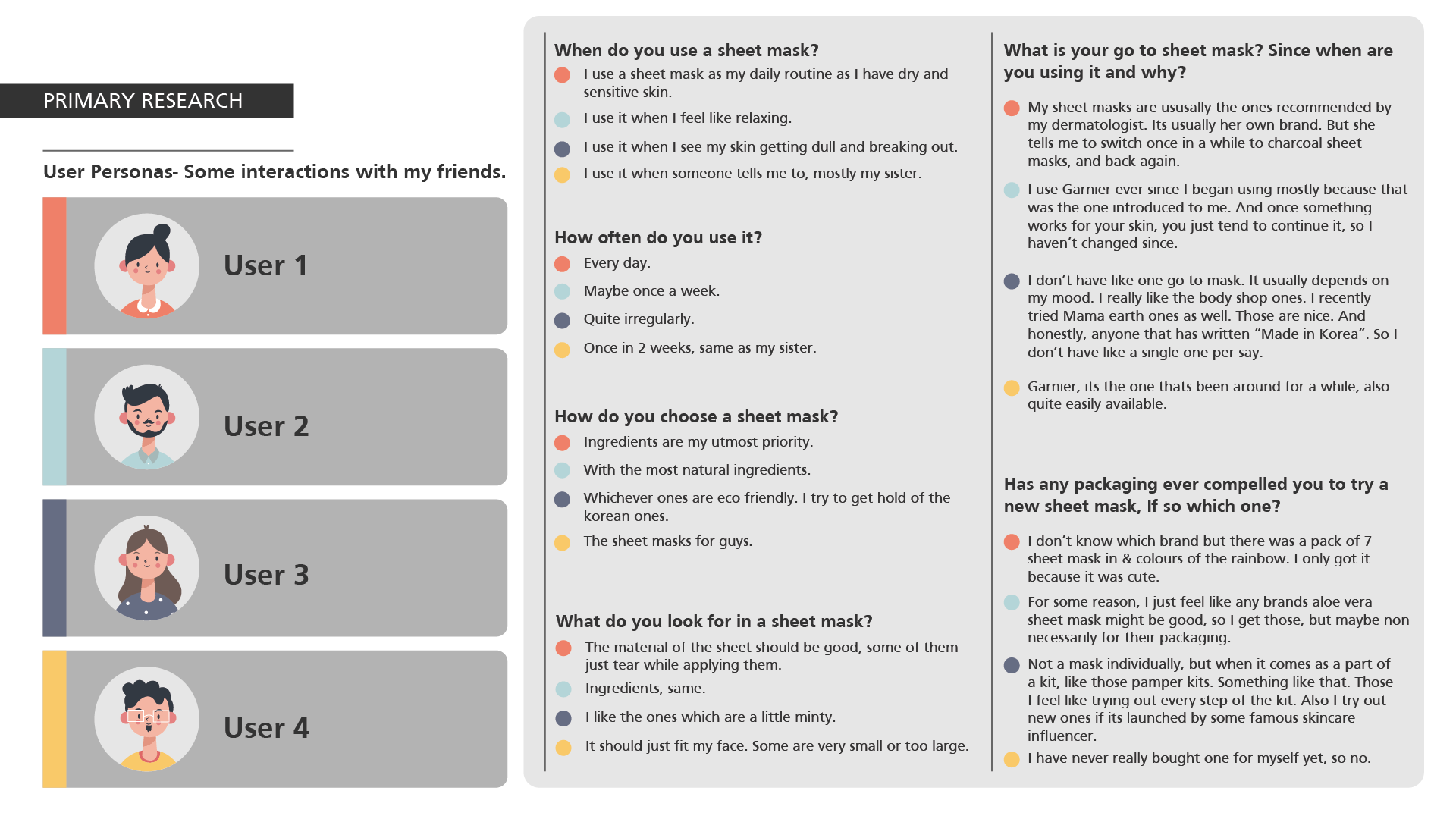
Task: Click the "User Personas" subtitle text
Action: pos(274,172)
